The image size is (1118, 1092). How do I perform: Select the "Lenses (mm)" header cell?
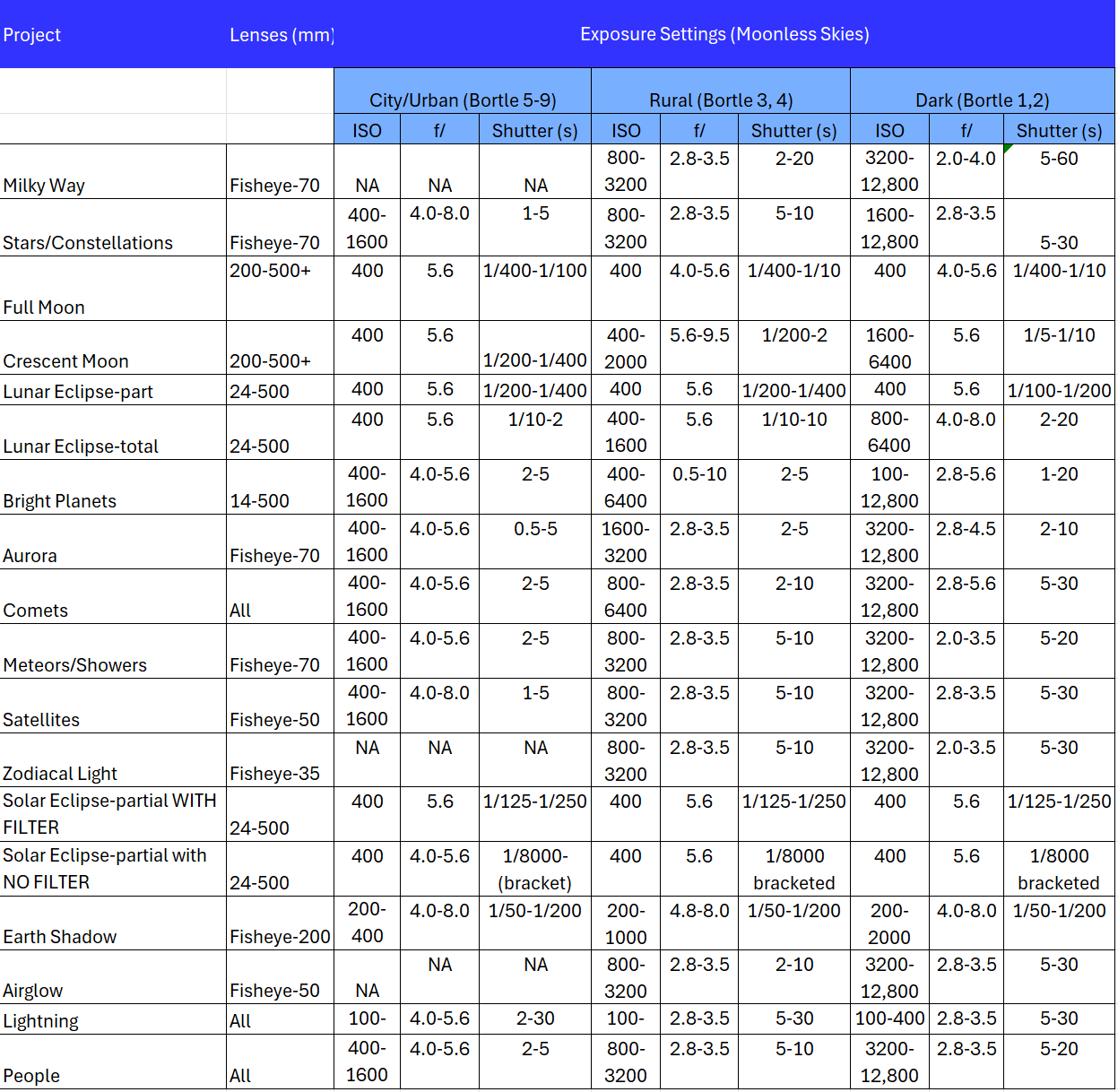pyautogui.click(x=281, y=35)
